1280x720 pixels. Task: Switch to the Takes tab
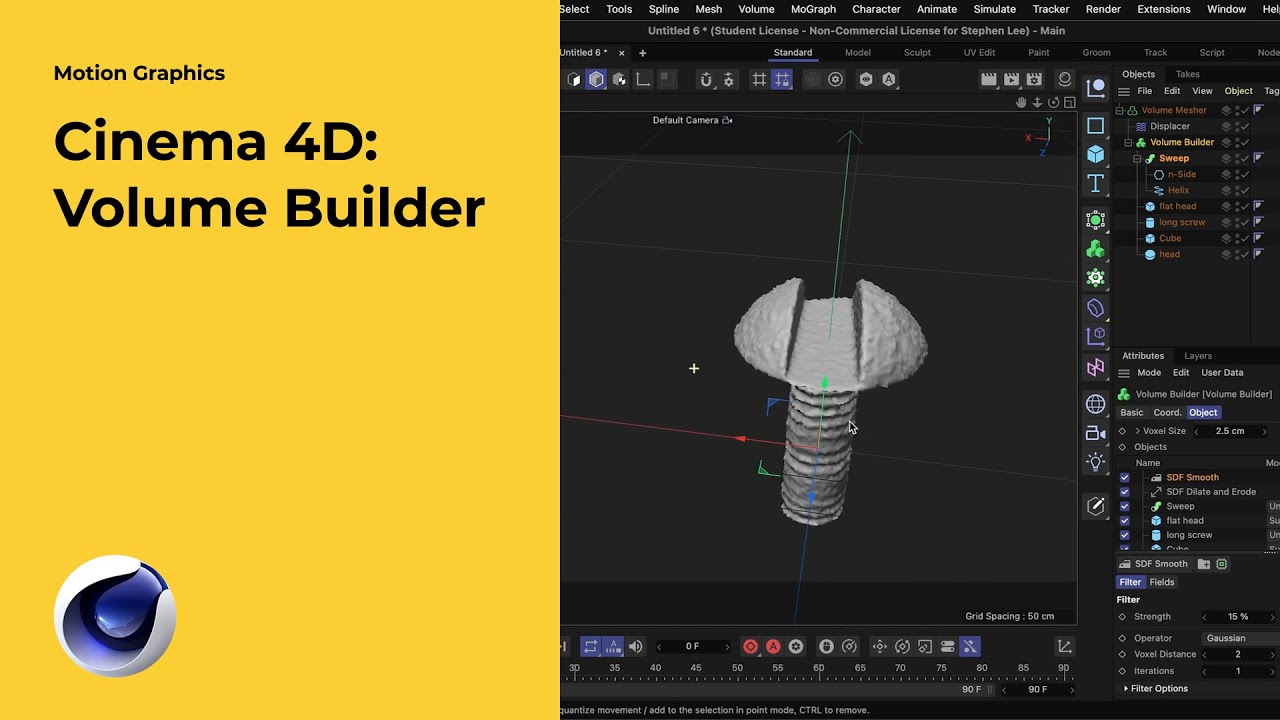tap(1187, 74)
